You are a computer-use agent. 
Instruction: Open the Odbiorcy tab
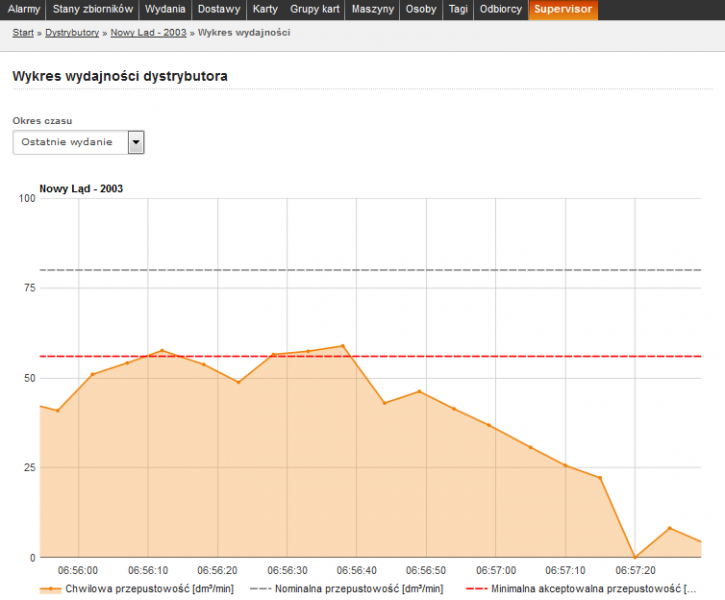point(501,9)
